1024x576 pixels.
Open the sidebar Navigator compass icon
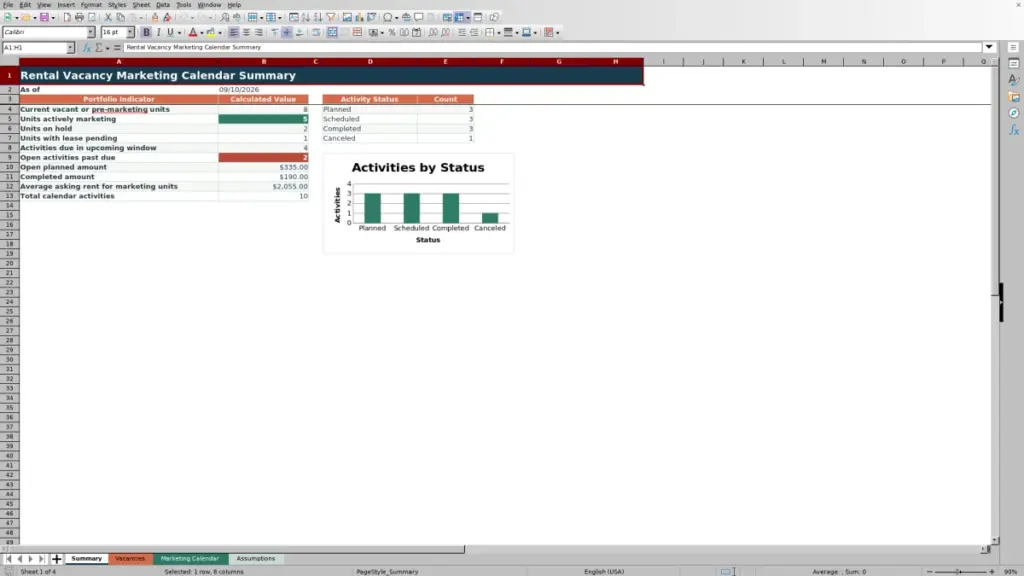pyautogui.click(x=1014, y=114)
